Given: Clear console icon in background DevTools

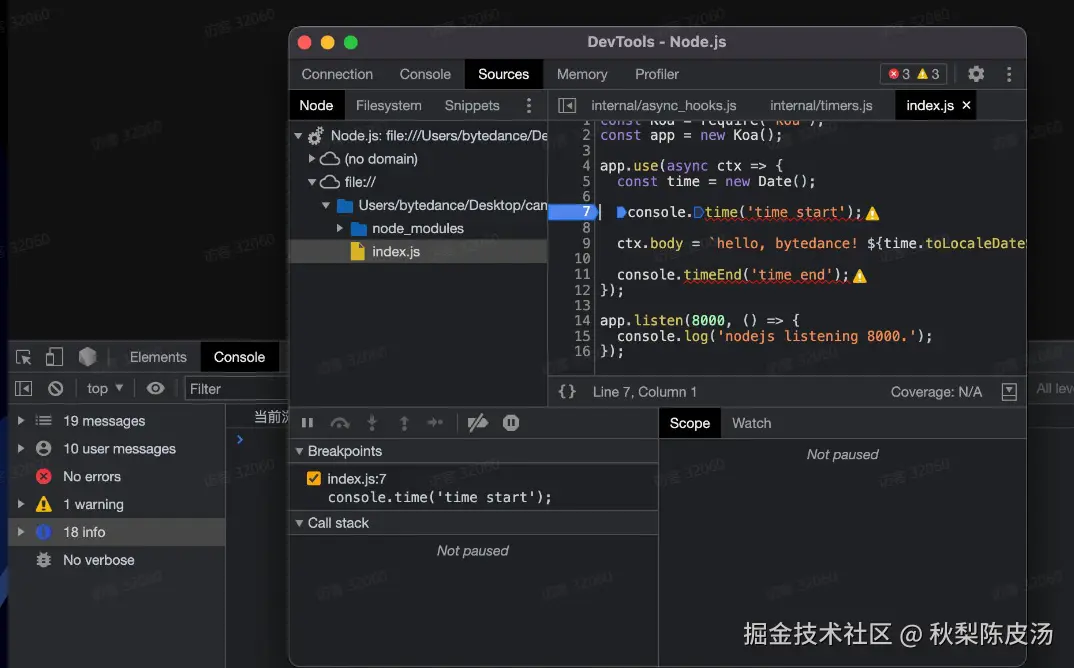Looking at the screenshot, I should tap(55, 388).
